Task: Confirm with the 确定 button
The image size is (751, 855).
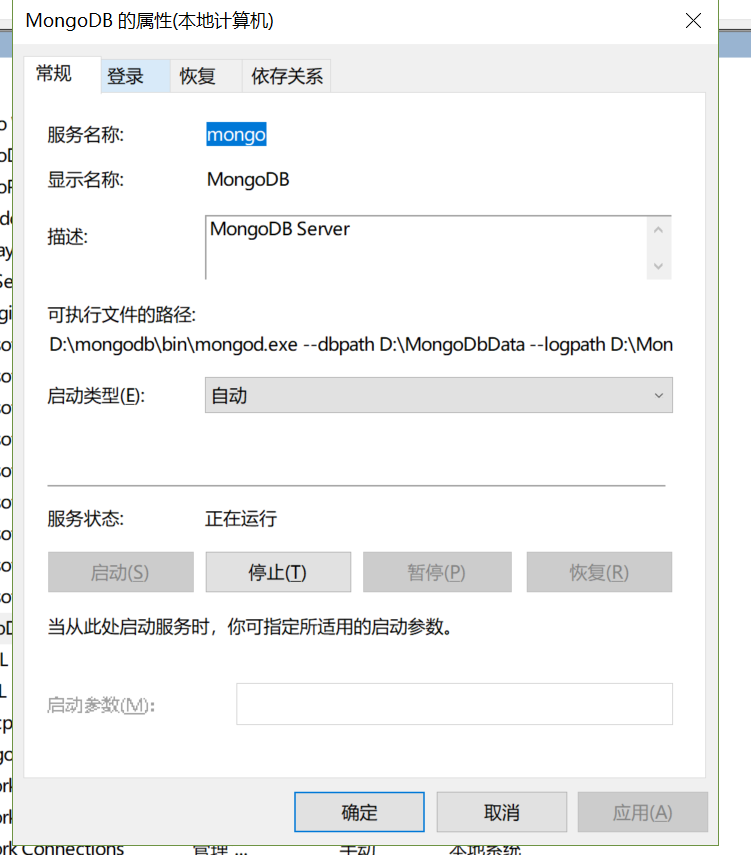Action: 359,812
